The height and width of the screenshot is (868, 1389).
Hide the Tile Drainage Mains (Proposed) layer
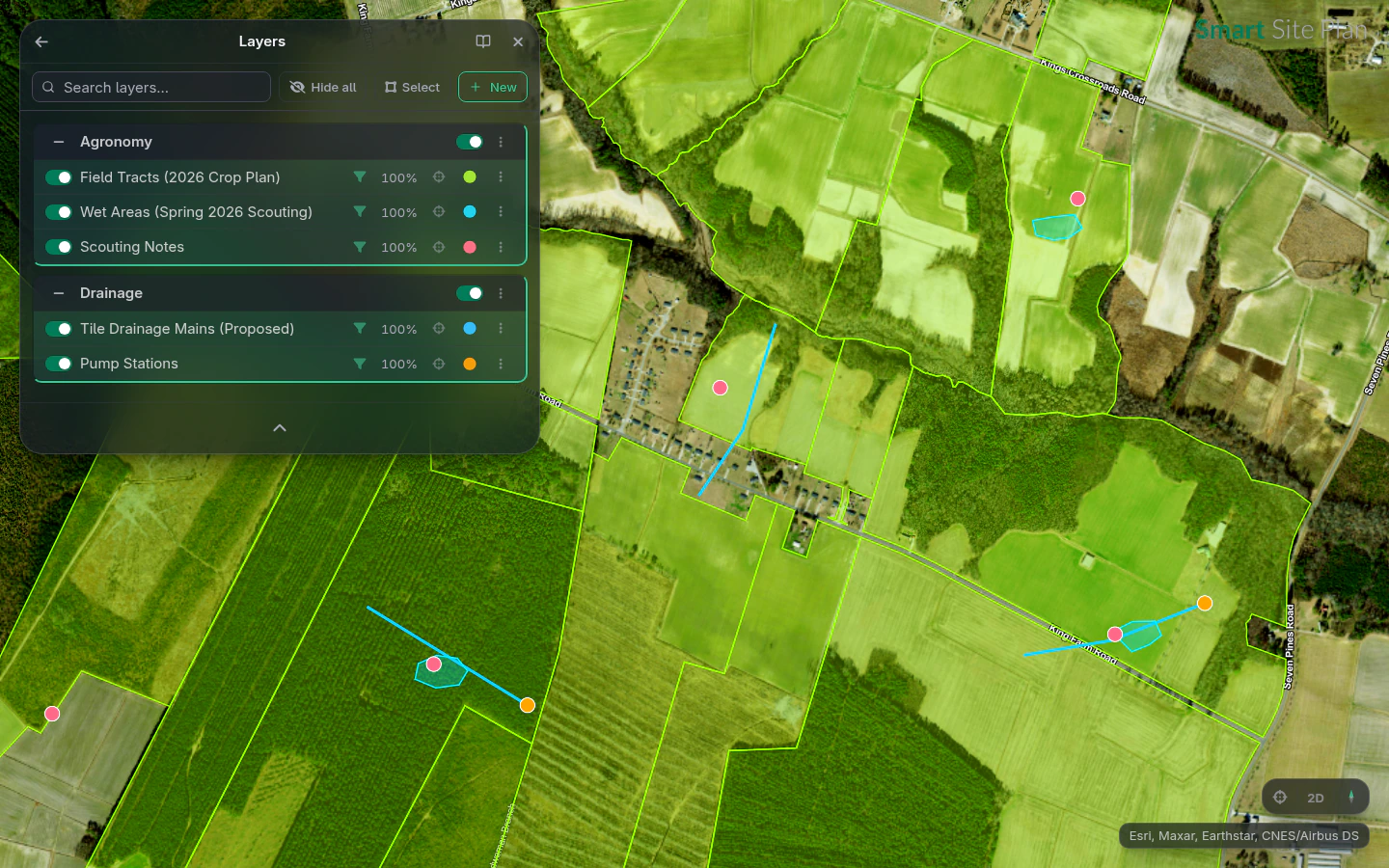[x=59, y=329]
